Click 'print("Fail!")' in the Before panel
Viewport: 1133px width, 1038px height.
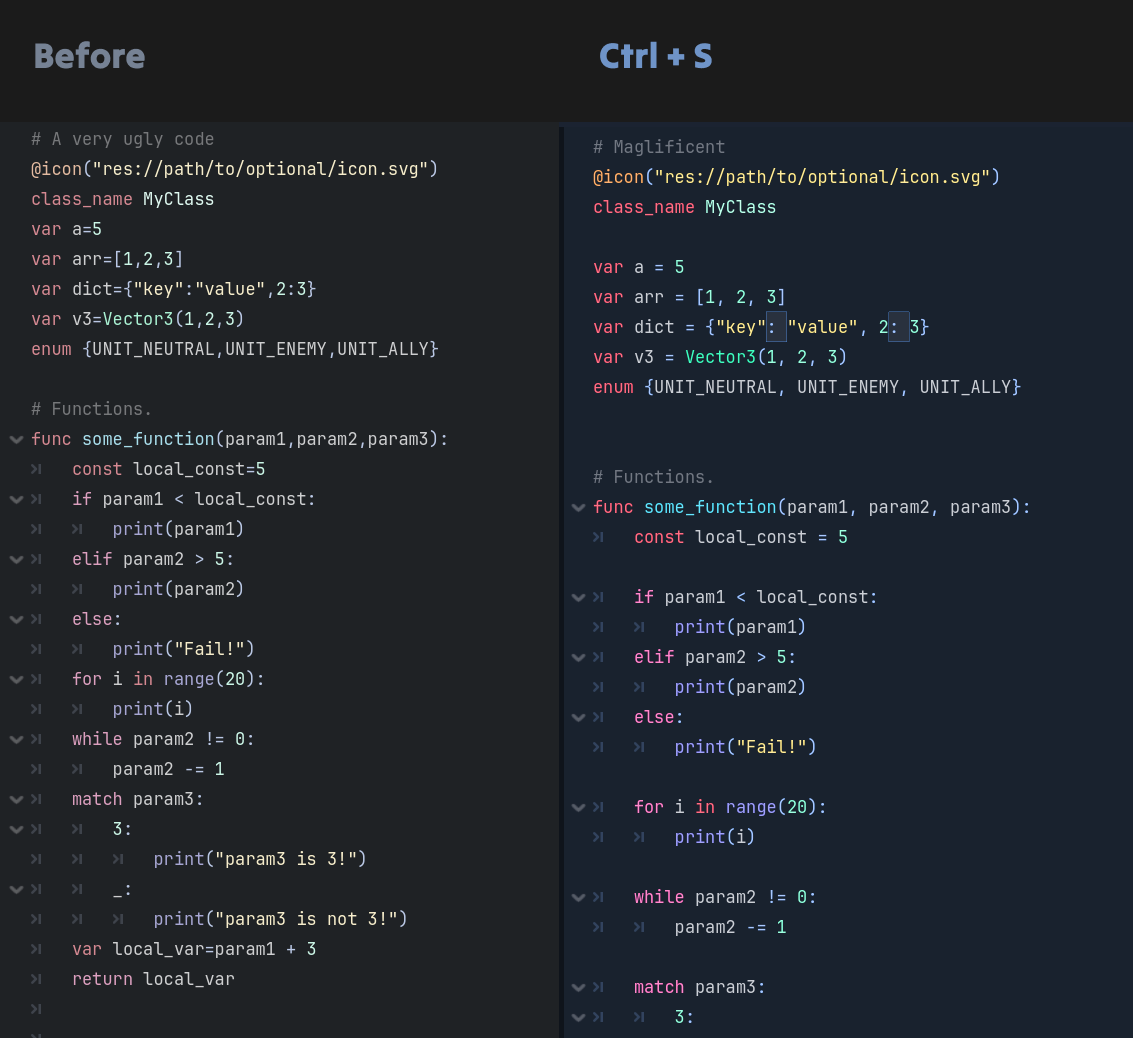click(x=184, y=649)
